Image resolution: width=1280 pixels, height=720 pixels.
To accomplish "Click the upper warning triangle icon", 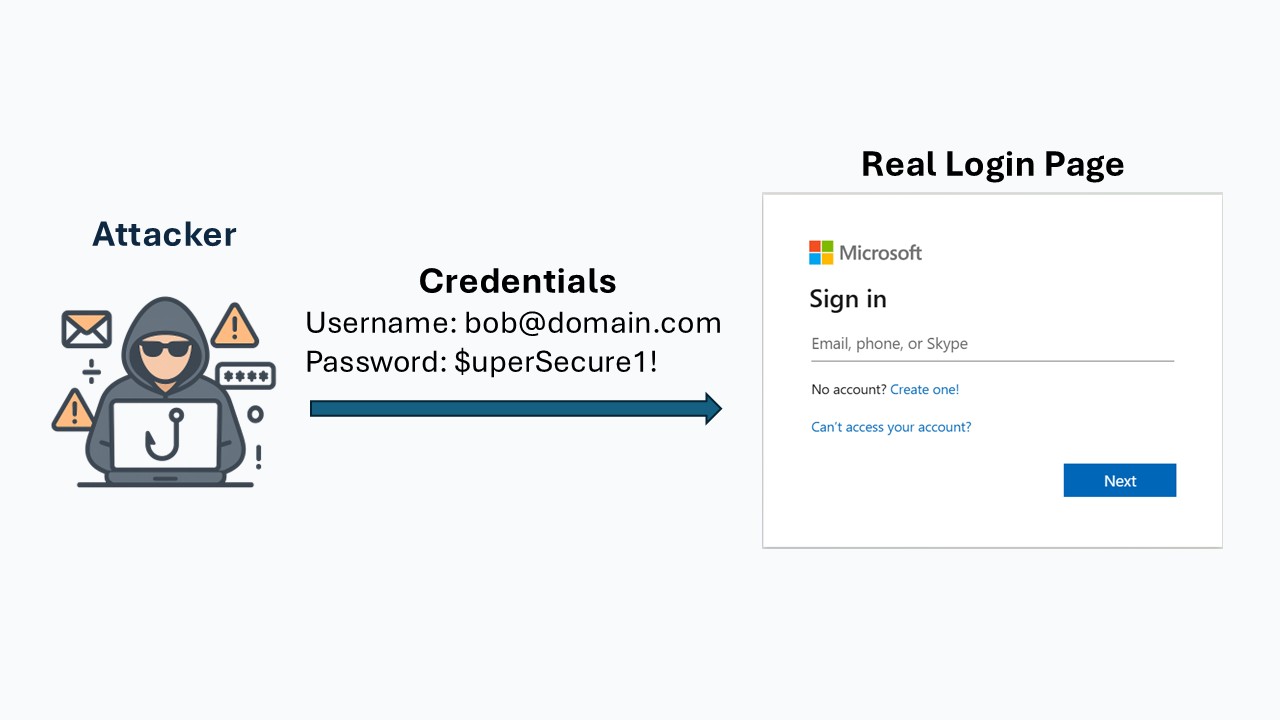I will [235, 325].
